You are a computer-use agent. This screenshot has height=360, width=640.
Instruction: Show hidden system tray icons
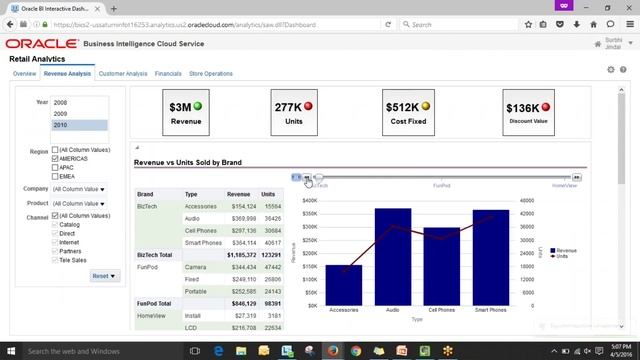(553, 351)
